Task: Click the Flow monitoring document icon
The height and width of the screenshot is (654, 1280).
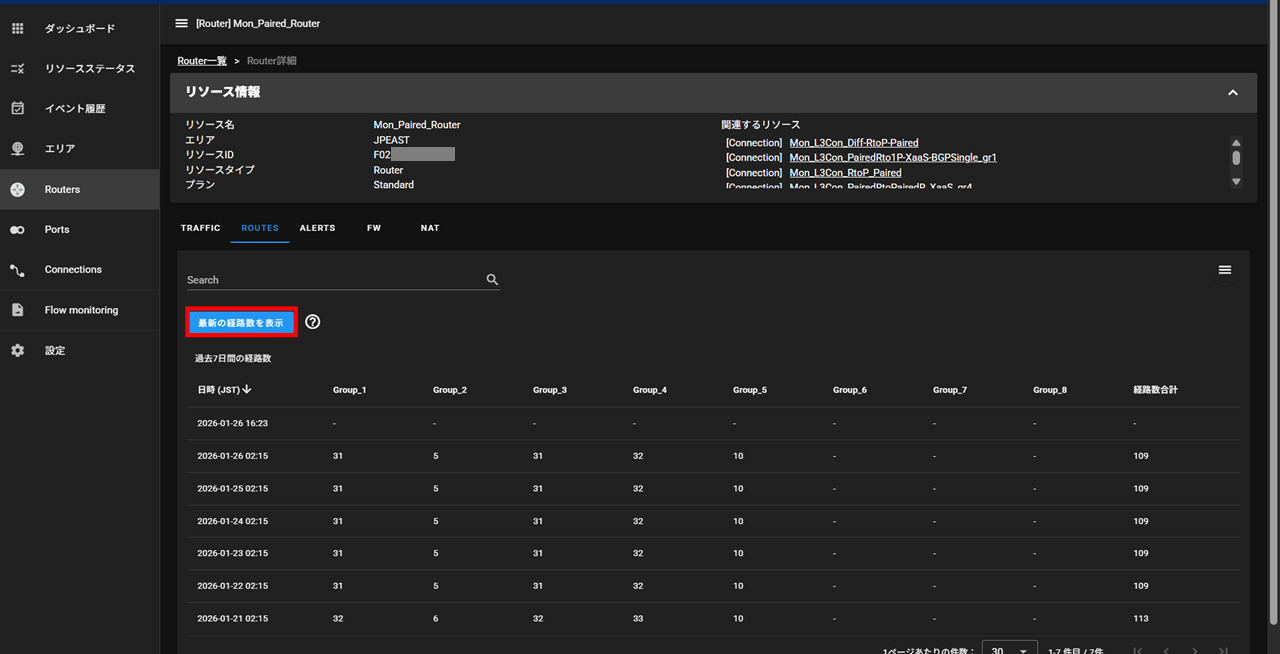Action: (17, 310)
